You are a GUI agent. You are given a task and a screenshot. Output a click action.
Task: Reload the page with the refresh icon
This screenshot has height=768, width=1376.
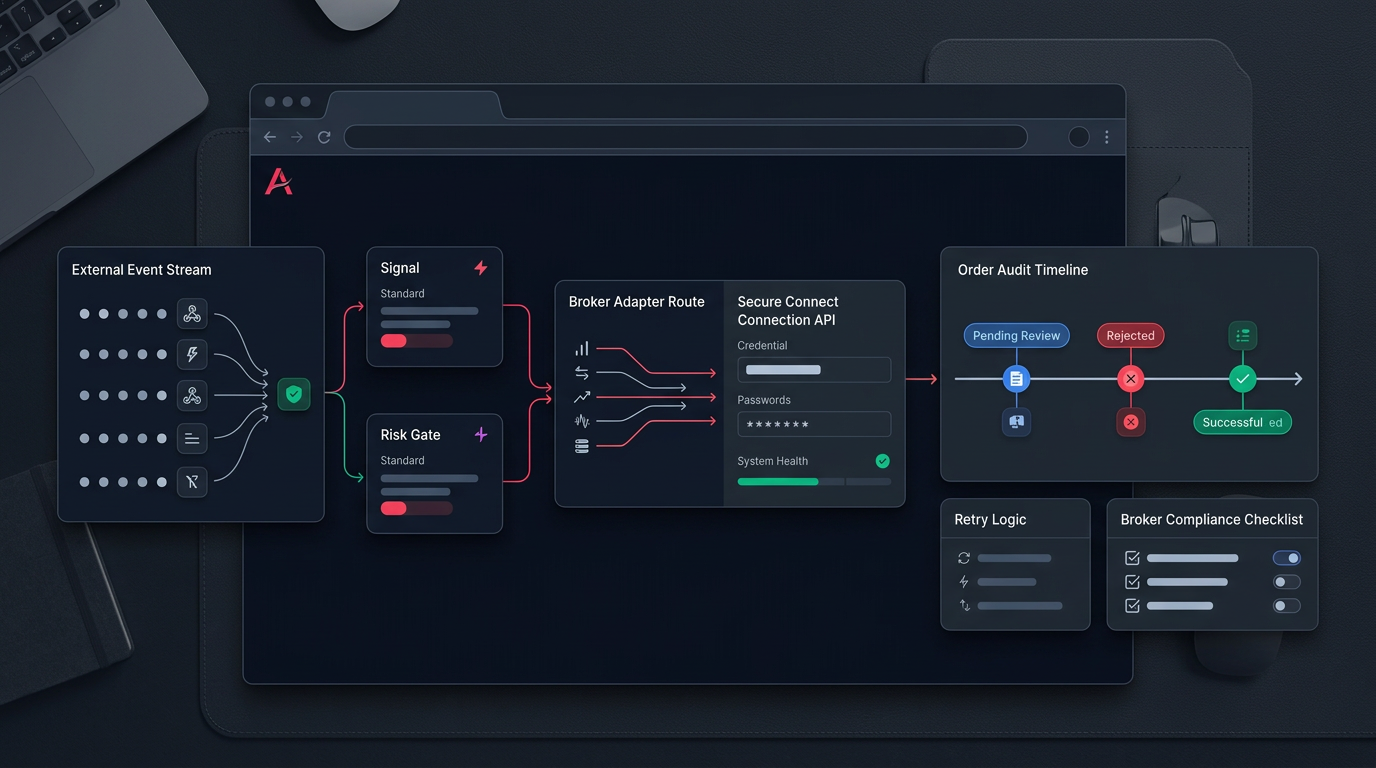[324, 137]
